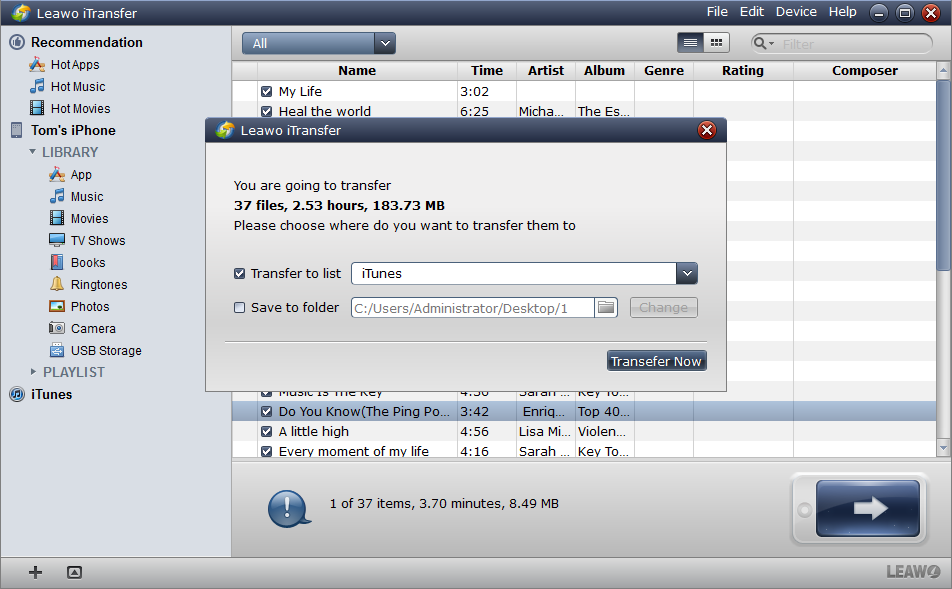Enable the Save to folder checkbox
952x589 pixels.
(x=239, y=307)
